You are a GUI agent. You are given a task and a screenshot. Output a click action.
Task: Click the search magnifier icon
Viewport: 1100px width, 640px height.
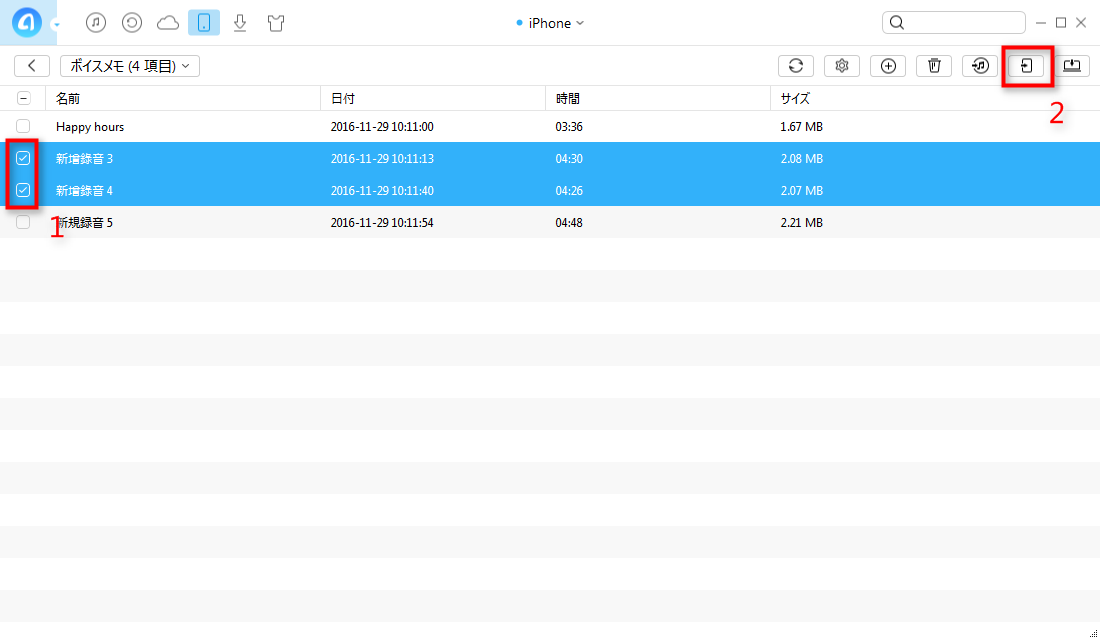[x=897, y=23]
